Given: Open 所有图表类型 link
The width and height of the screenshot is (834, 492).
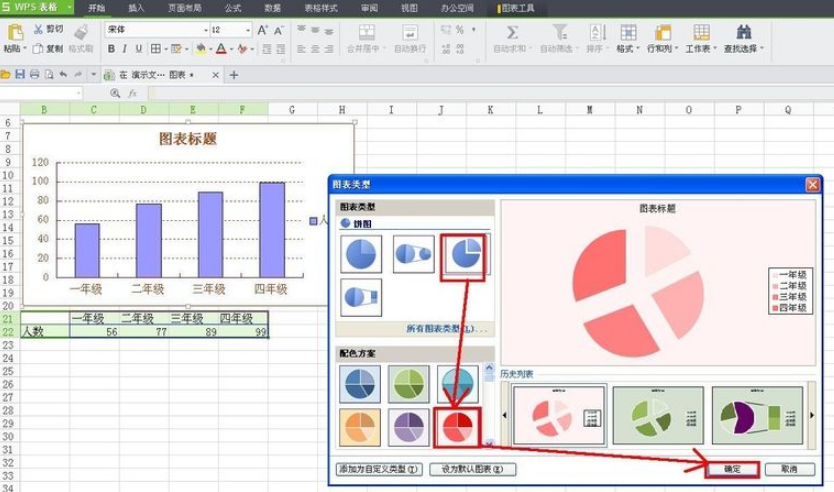Looking at the screenshot, I should (446, 329).
